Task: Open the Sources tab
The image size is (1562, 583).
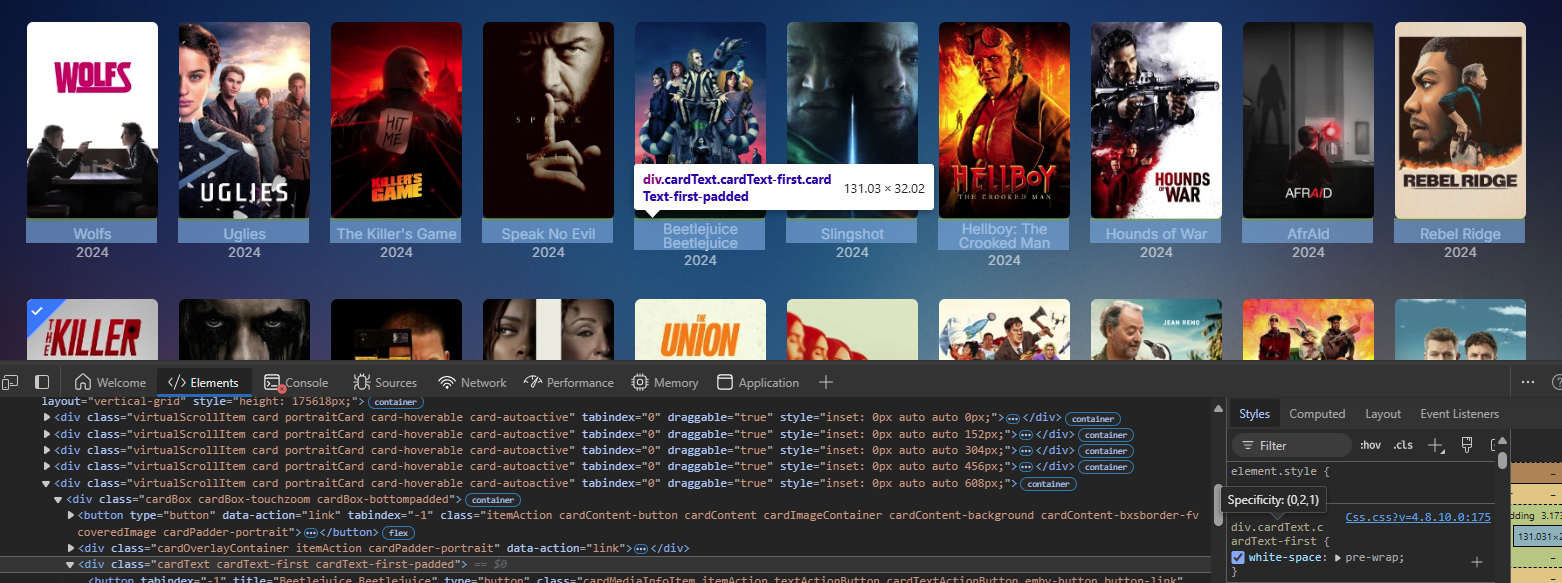Action: point(385,382)
